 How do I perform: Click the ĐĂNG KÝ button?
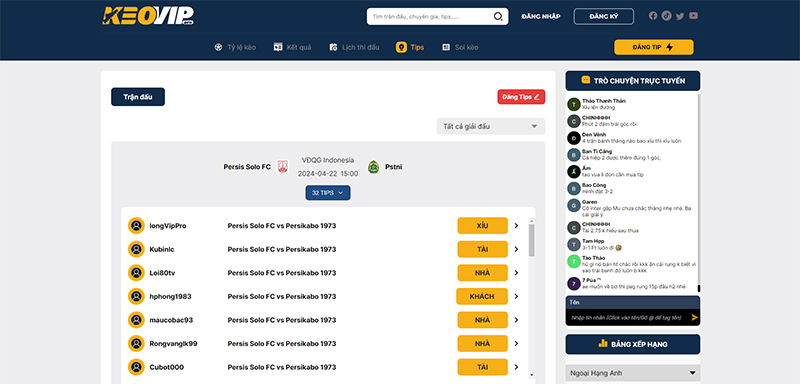click(x=604, y=16)
